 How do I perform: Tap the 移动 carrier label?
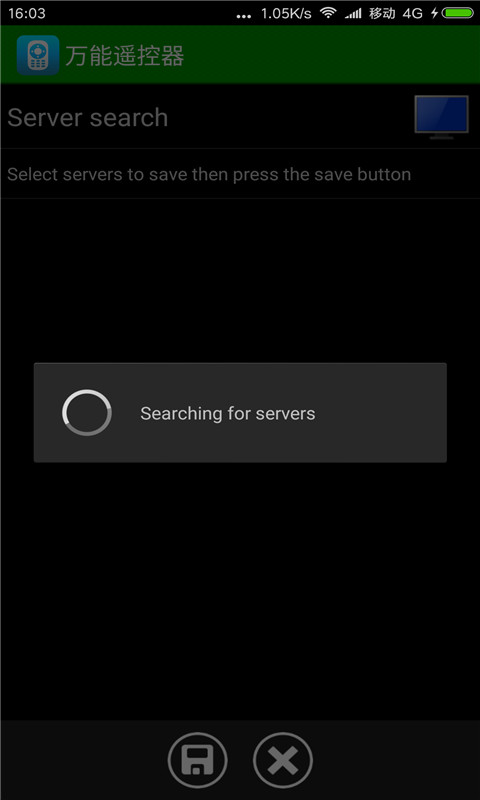[x=383, y=13]
